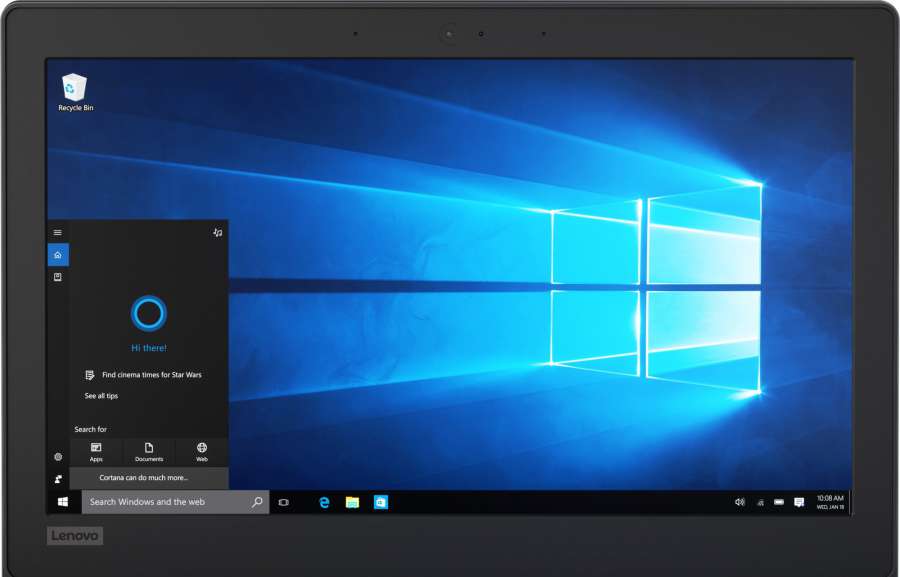Click the battery status tray icon
This screenshot has height=577, width=900.
pyautogui.click(x=779, y=502)
